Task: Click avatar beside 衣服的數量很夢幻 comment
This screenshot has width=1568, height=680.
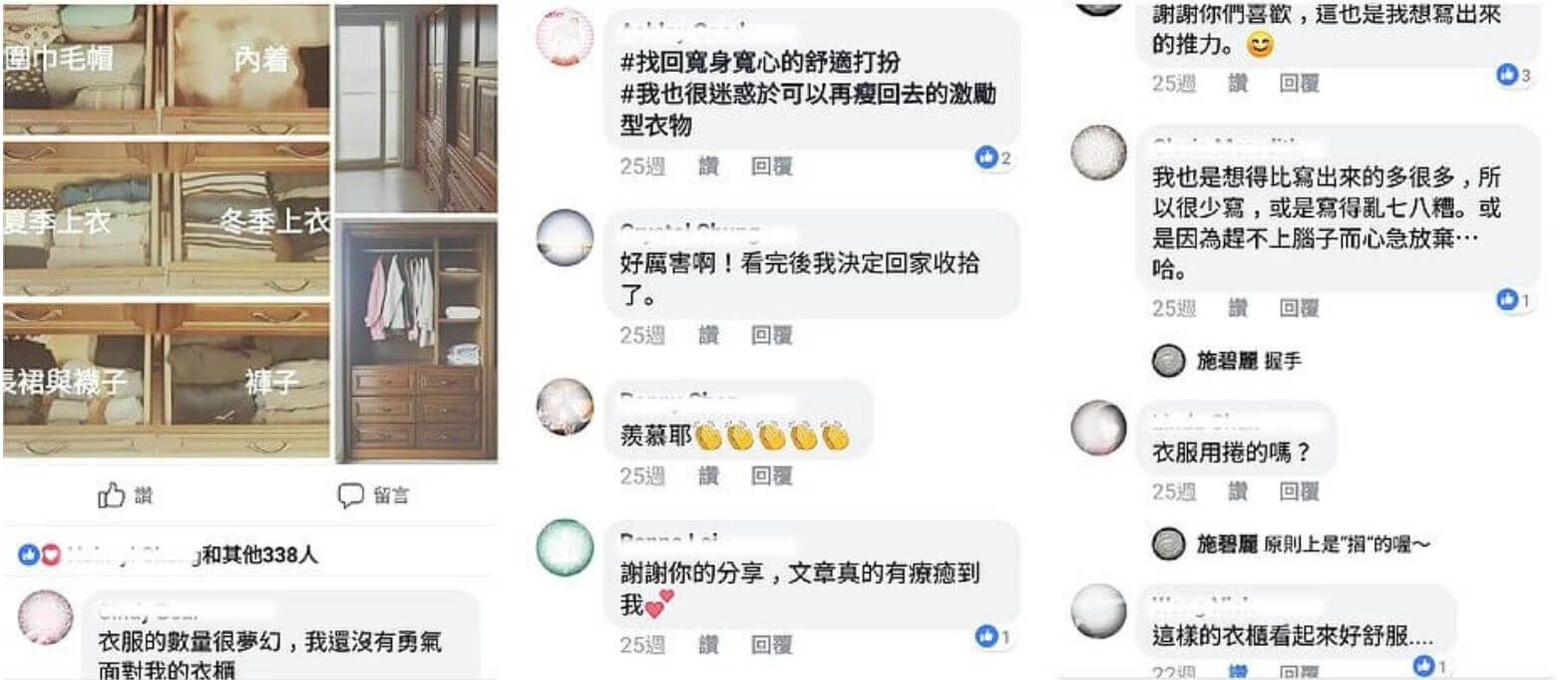Action: coord(46,618)
